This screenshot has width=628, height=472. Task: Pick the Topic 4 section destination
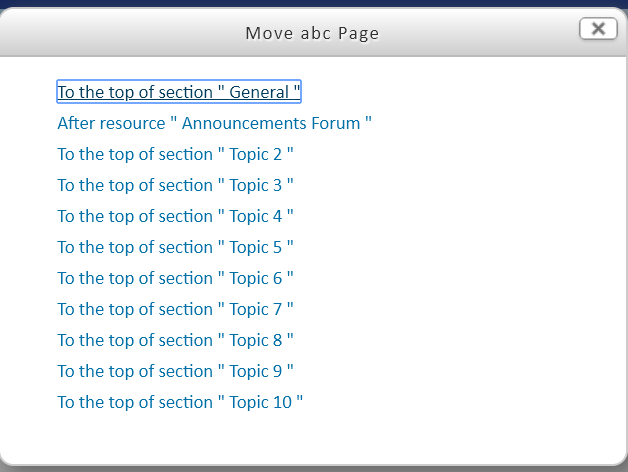[175, 216]
